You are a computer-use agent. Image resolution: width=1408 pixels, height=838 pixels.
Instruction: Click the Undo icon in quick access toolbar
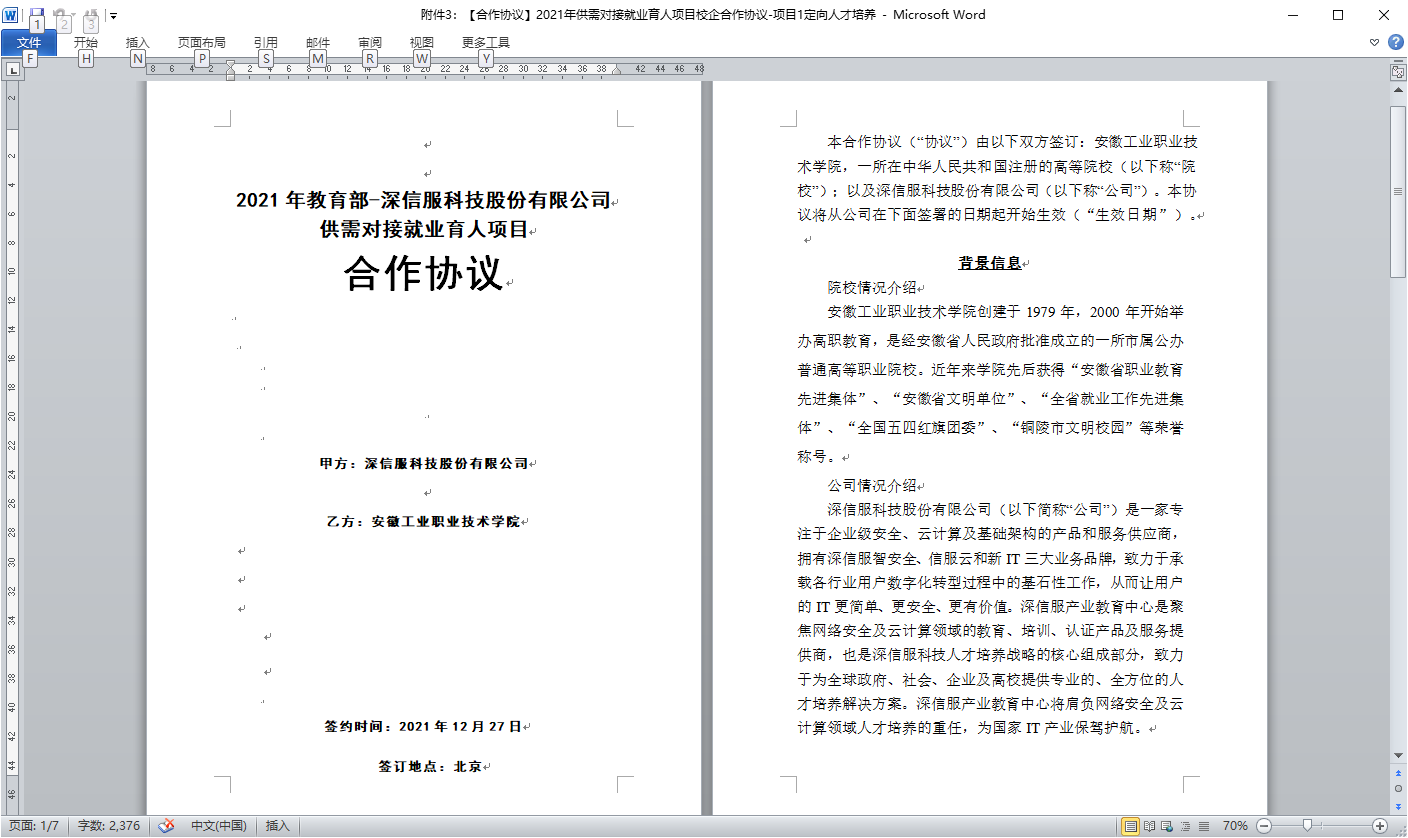[62, 15]
